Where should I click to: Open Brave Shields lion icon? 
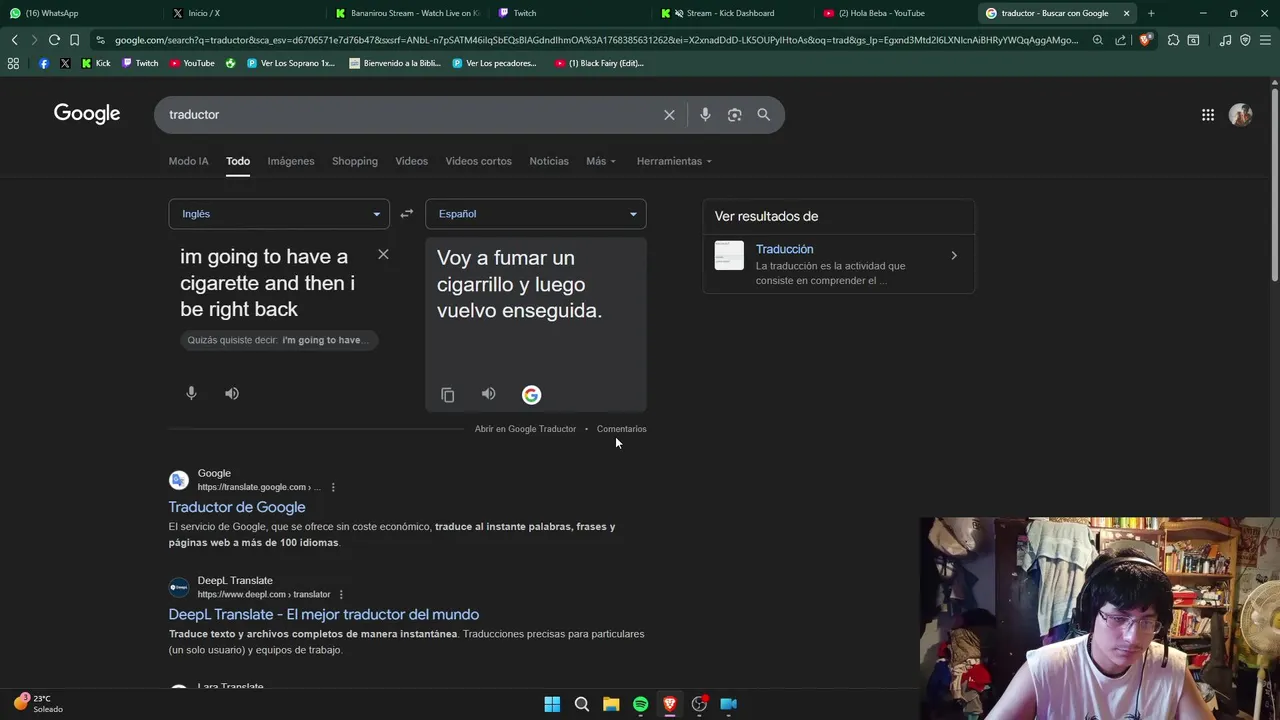(x=1145, y=40)
